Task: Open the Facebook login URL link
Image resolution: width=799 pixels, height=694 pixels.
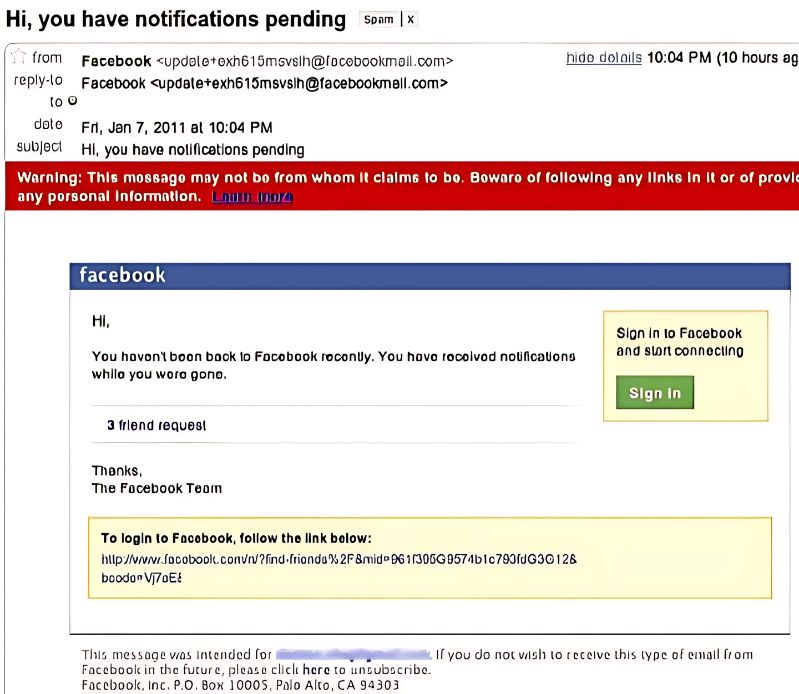Action: 338,560
